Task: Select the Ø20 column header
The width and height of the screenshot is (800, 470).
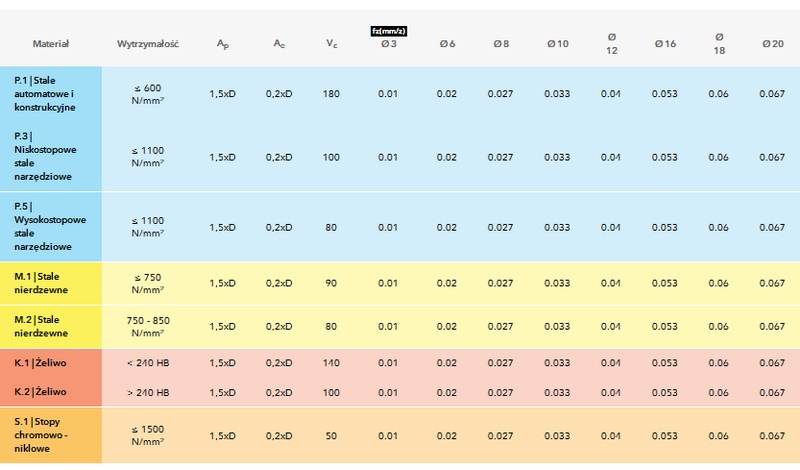Action: [x=771, y=45]
